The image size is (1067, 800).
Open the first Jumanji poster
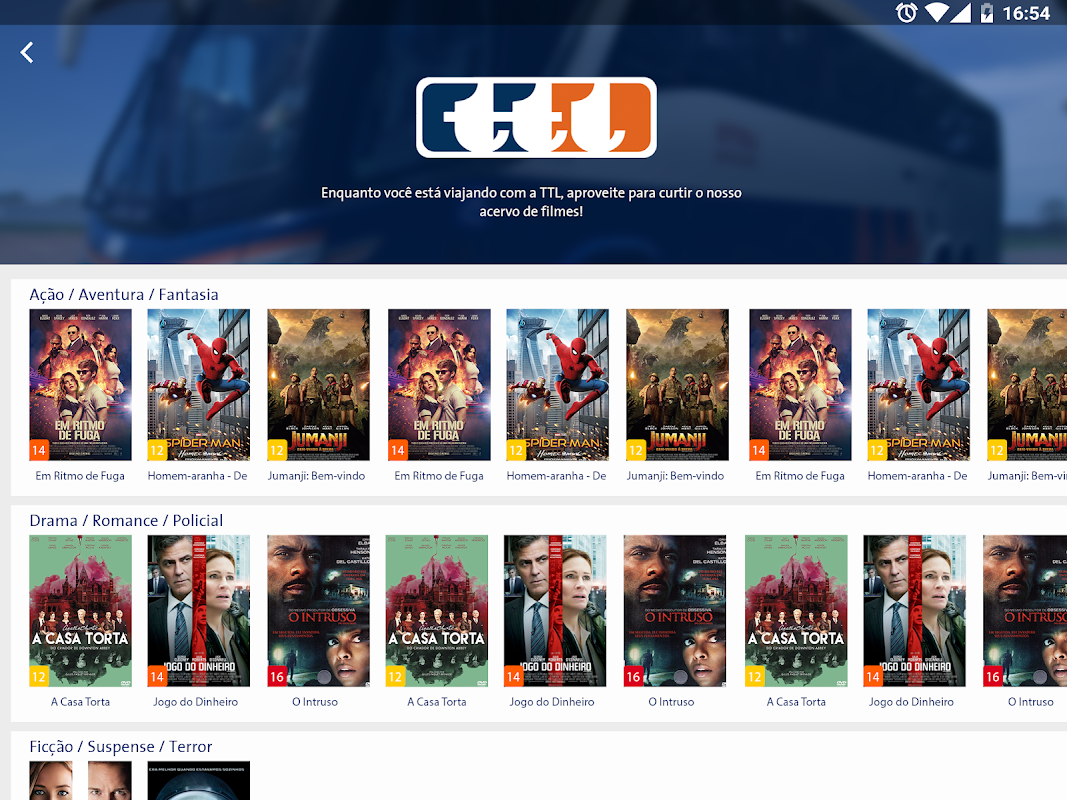pyautogui.click(x=318, y=384)
